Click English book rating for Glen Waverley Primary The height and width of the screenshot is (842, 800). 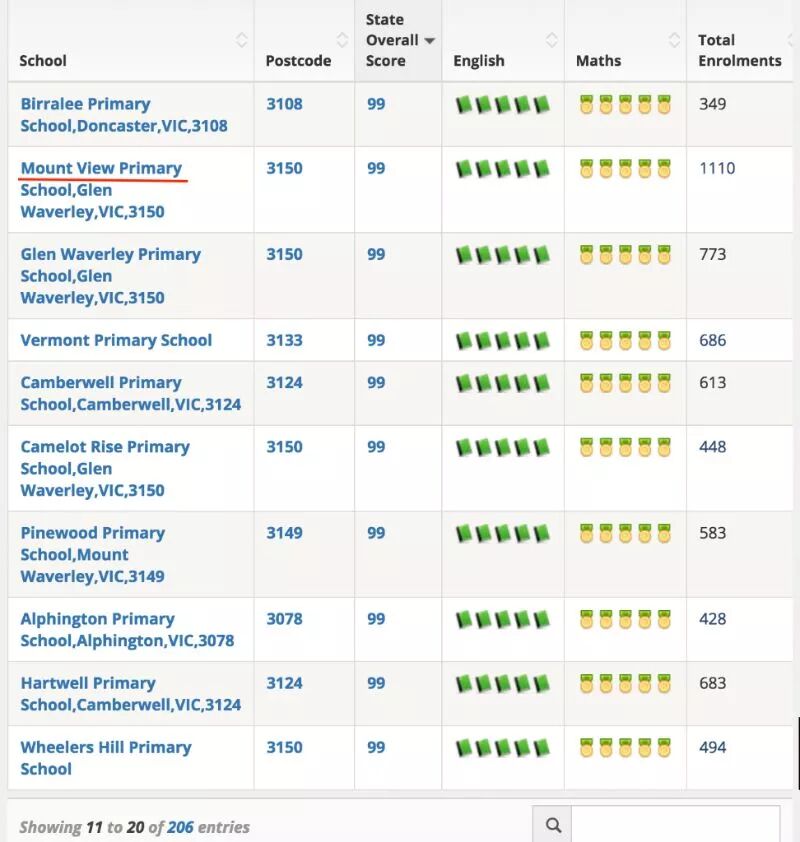pyautogui.click(x=503, y=255)
